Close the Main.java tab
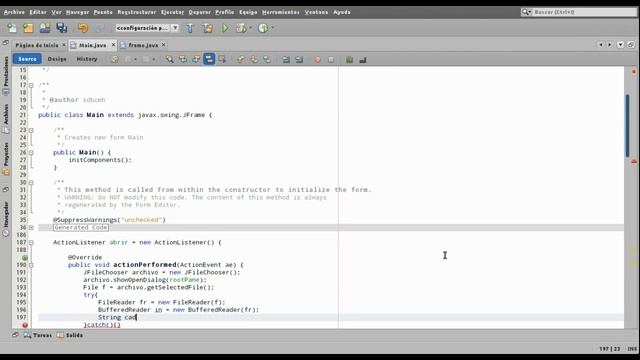Viewport: 640px width, 360px height. [x=113, y=45]
